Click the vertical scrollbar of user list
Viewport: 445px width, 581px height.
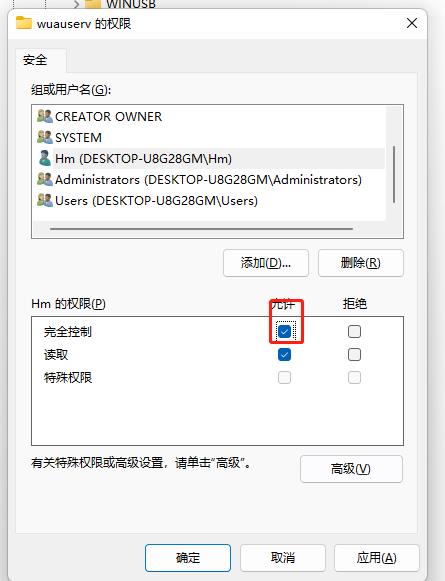click(x=394, y=174)
